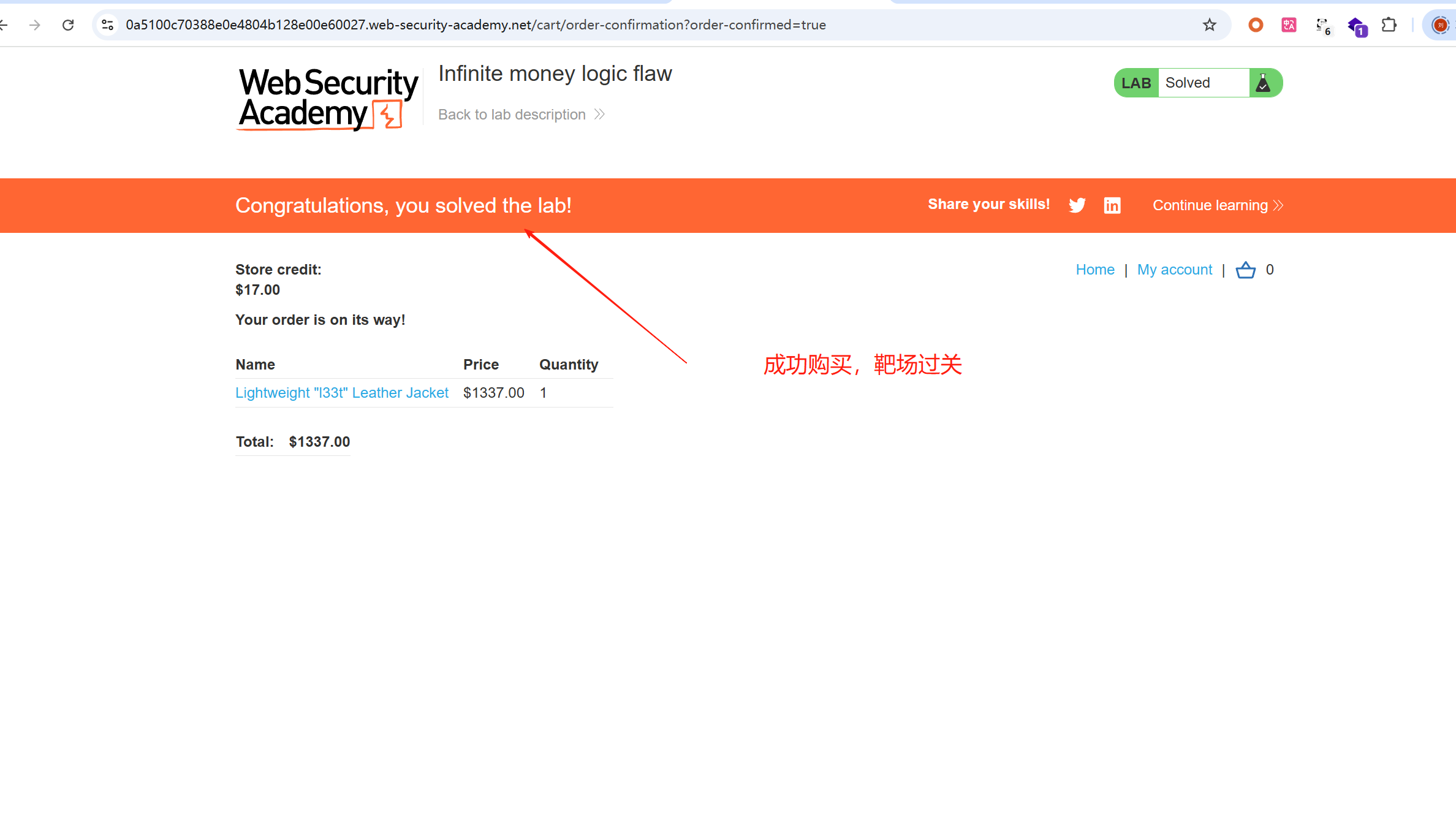Bookmark this page with star icon

[x=1209, y=25]
